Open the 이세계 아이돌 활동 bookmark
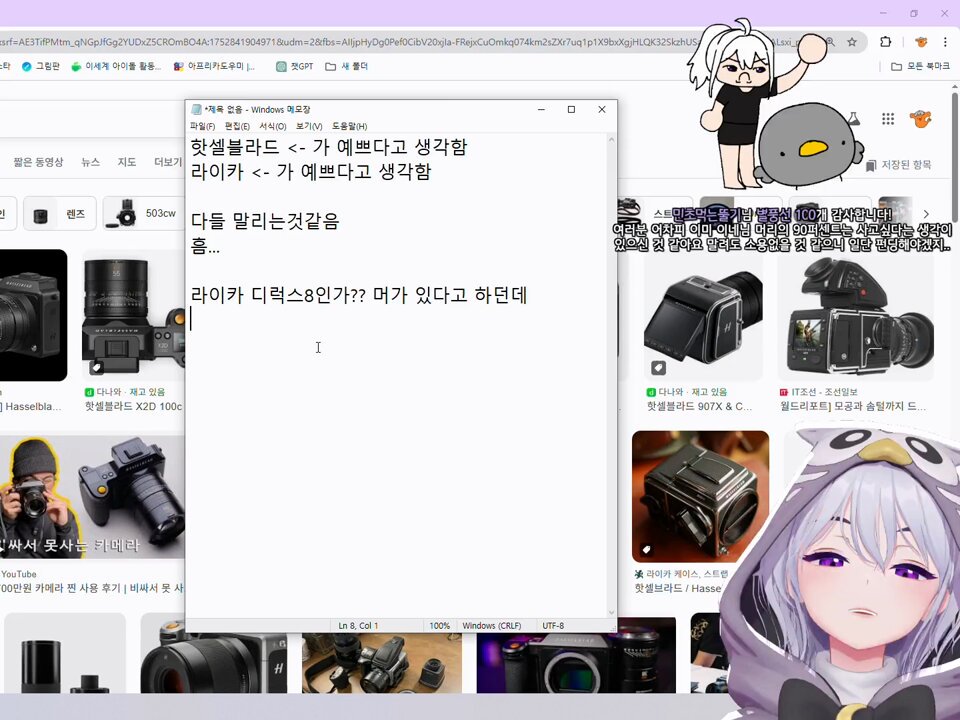 pos(116,66)
